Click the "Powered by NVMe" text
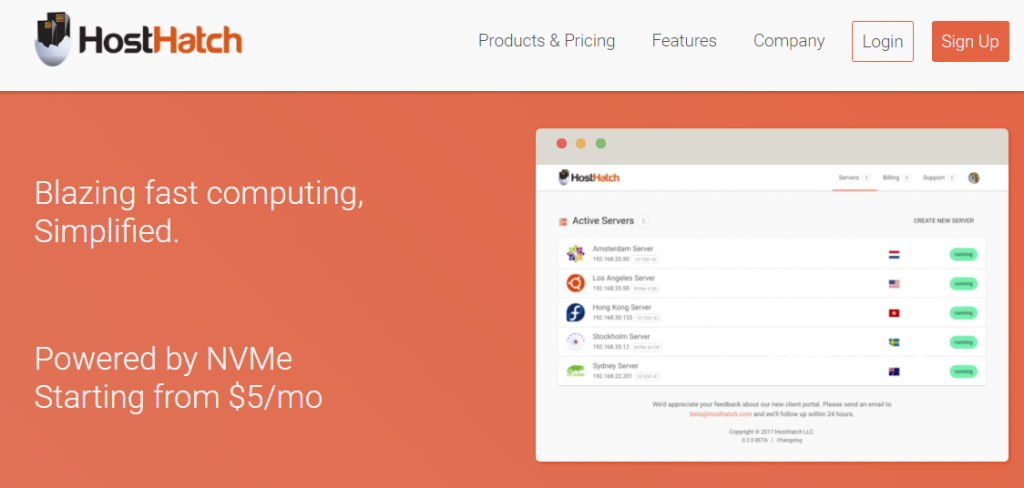The width and height of the screenshot is (1024, 488). tap(163, 358)
